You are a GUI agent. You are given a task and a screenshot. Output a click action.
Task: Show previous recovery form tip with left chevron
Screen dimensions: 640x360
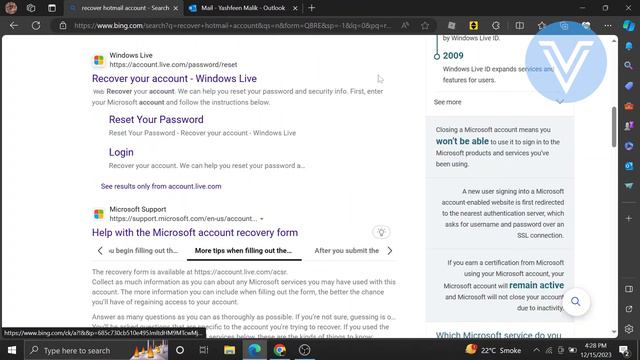pos(100,251)
